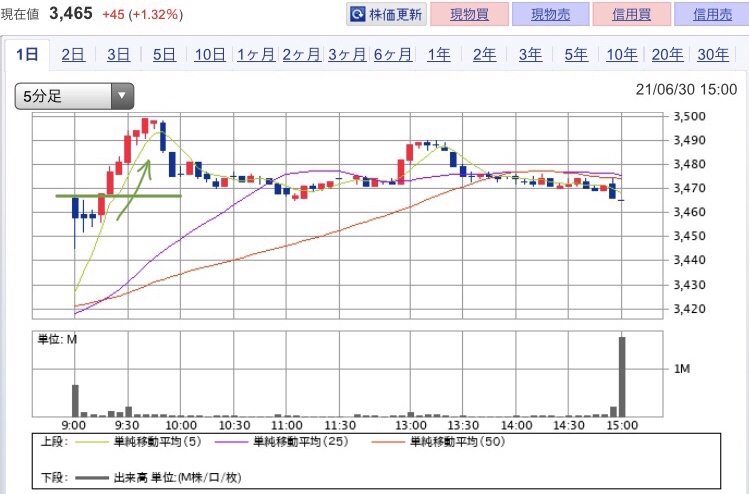Open 信用売 margin sell order
The image size is (749, 494).
pos(712,14)
